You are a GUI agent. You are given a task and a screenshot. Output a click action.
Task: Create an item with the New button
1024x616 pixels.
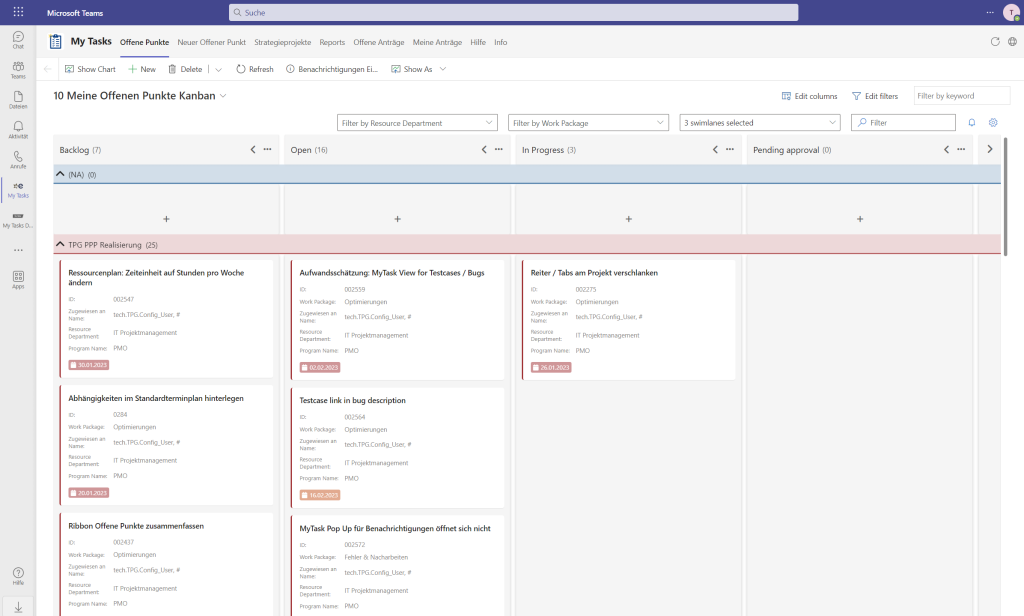coord(142,68)
